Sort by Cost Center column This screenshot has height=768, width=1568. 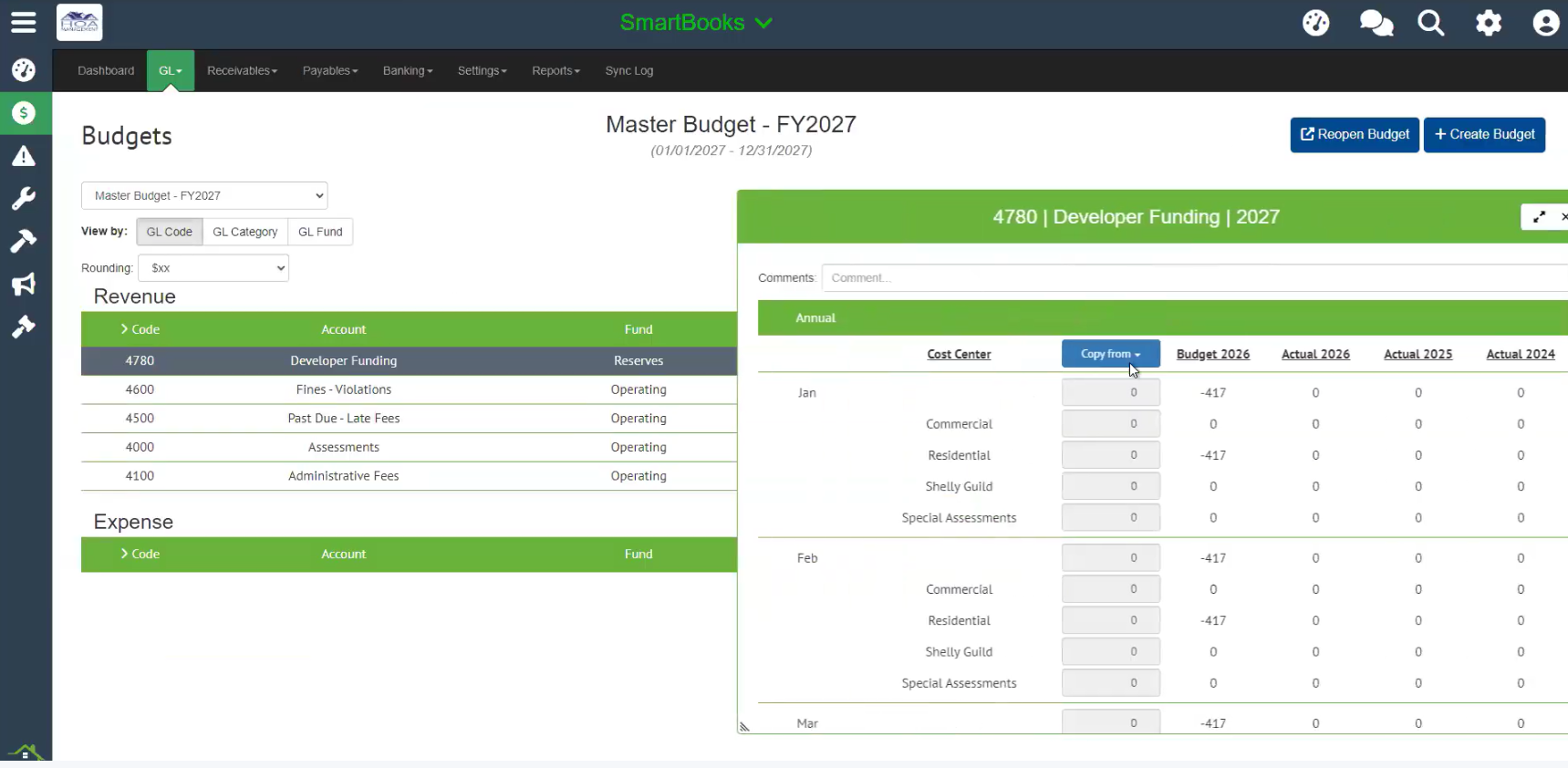(x=959, y=354)
